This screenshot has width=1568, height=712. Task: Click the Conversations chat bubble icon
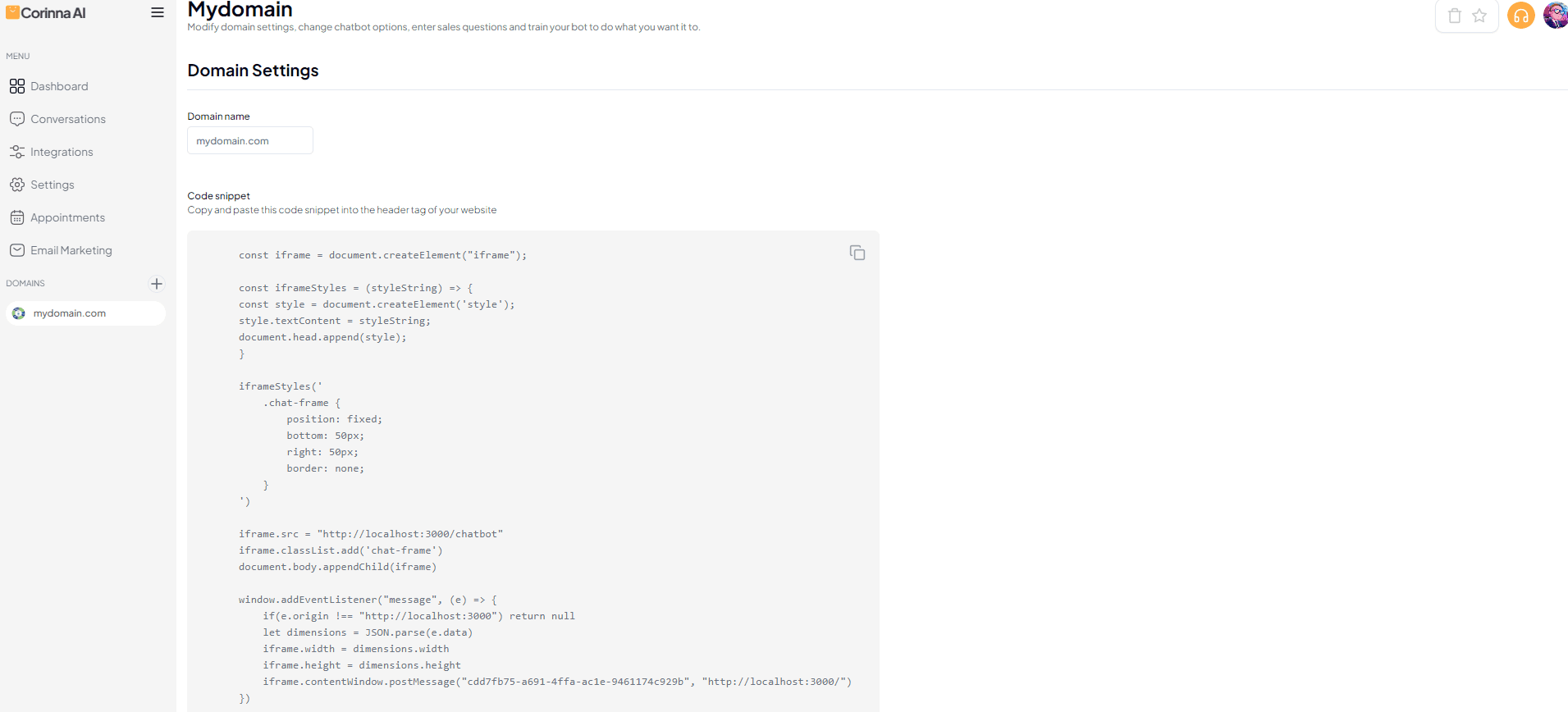click(x=17, y=119)
